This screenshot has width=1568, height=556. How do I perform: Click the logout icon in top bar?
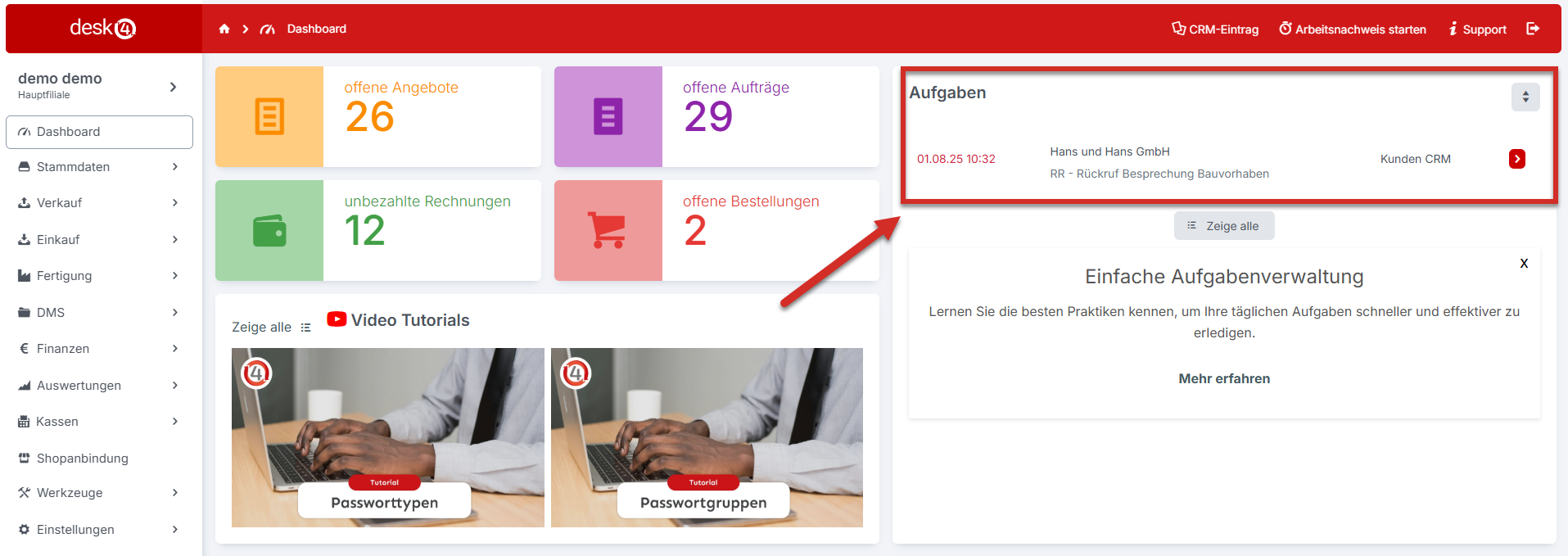click(1533, 29)
